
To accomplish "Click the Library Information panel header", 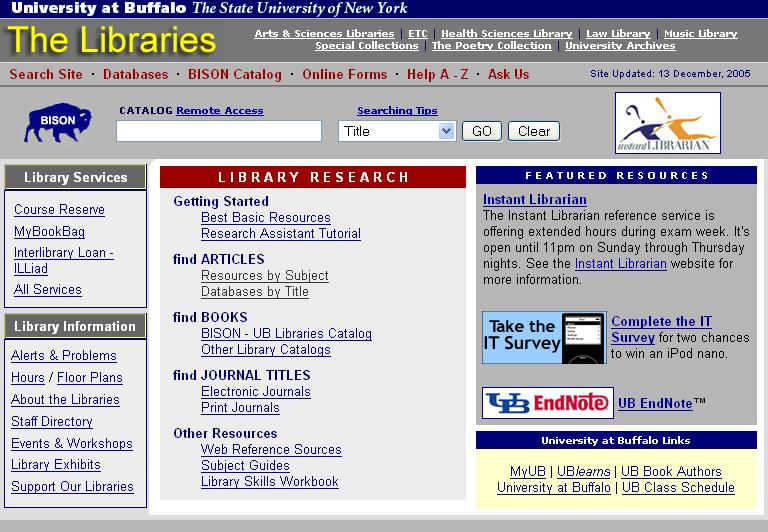I will (x=75, y=327).
